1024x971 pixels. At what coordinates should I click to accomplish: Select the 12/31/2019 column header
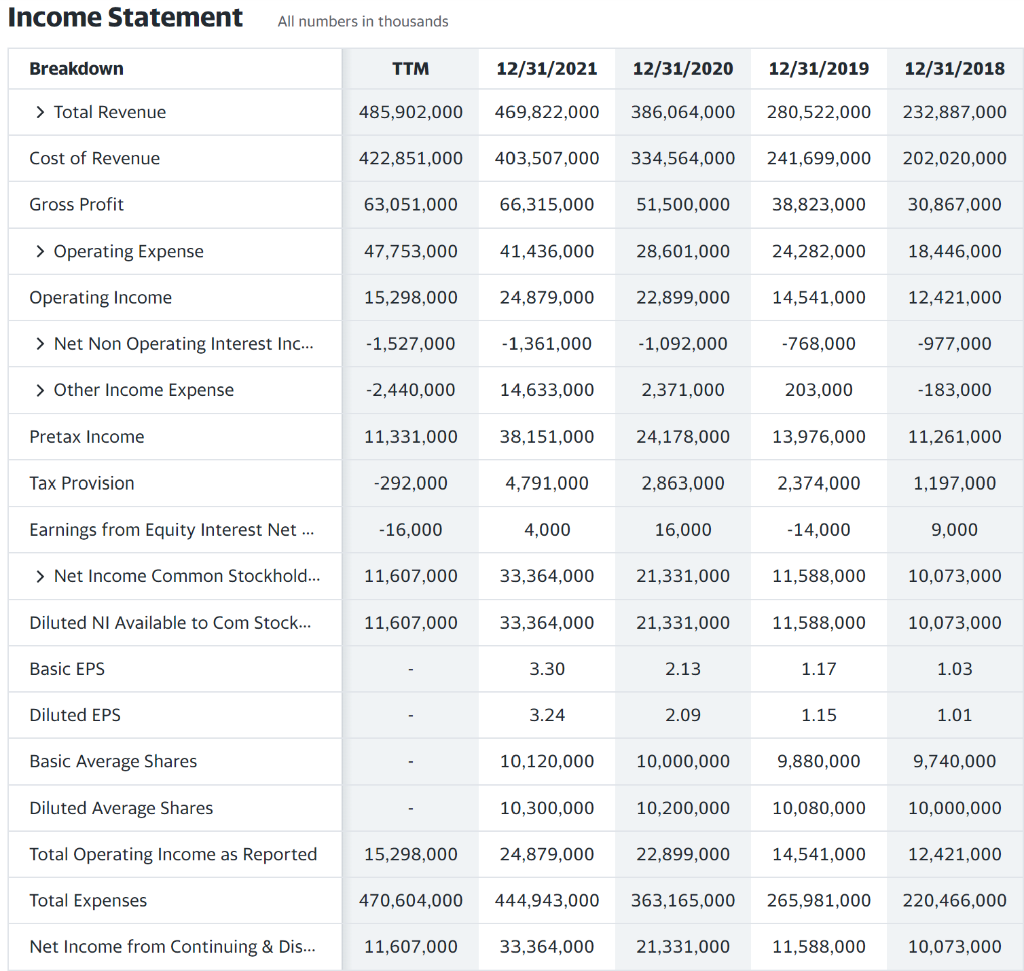point(819,68)
